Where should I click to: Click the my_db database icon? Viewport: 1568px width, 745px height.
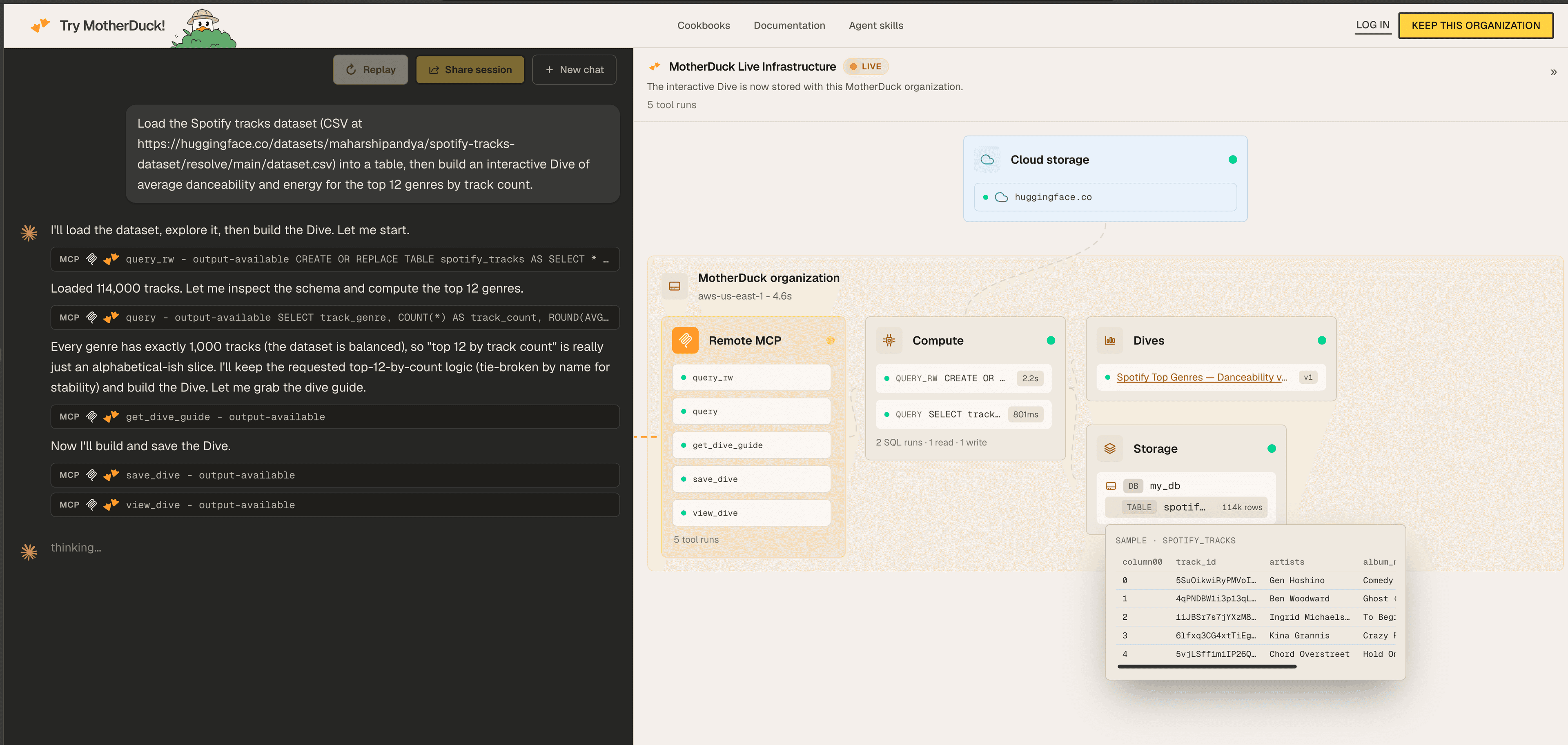click(x=1111, y=486)
